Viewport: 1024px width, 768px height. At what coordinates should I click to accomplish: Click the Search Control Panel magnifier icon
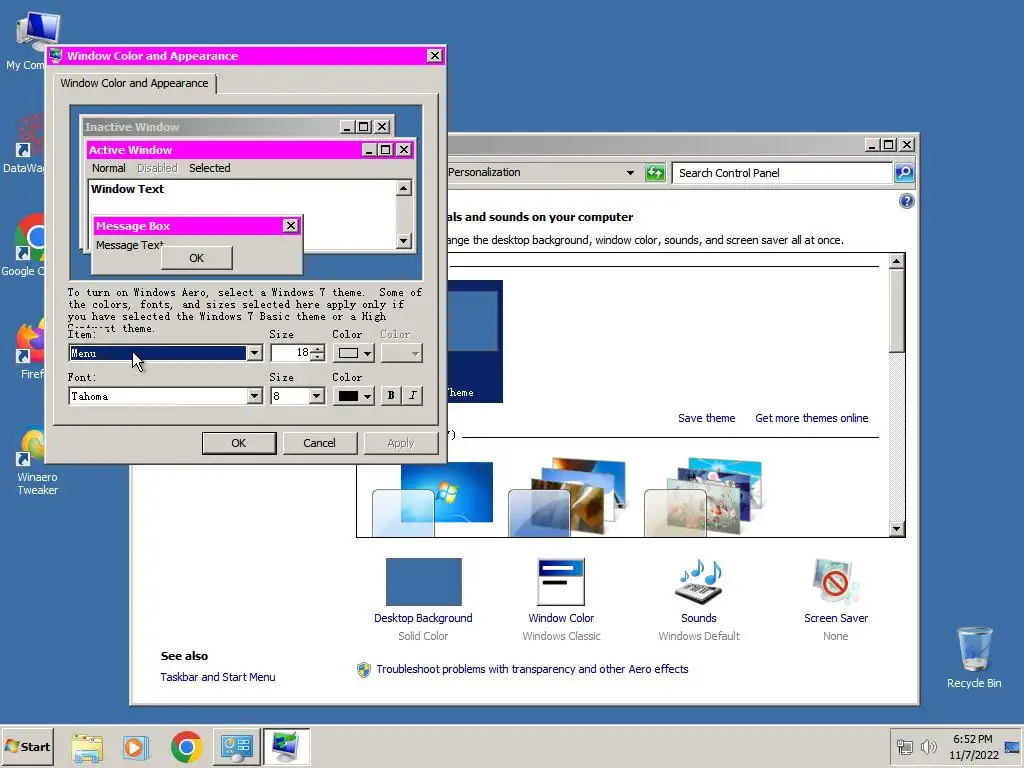(904, 173)
